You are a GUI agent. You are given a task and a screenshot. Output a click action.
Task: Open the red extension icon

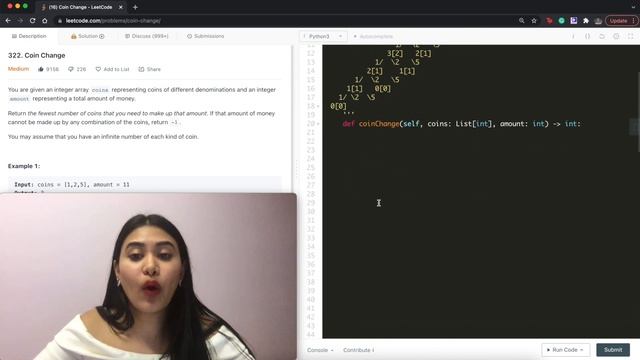(x=549, y=20)
